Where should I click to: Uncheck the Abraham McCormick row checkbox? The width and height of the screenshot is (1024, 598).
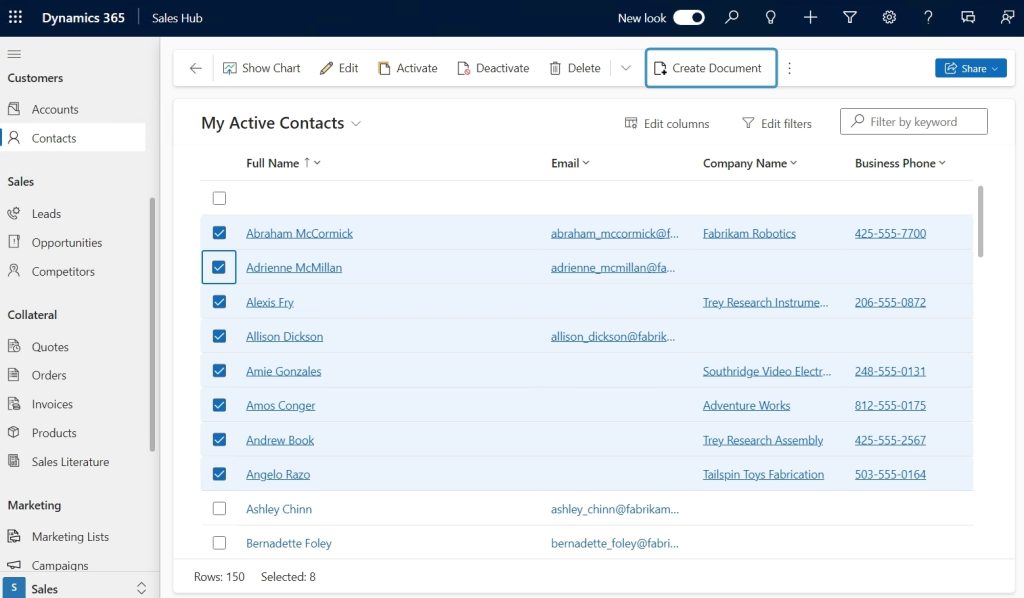click(219, 233)
